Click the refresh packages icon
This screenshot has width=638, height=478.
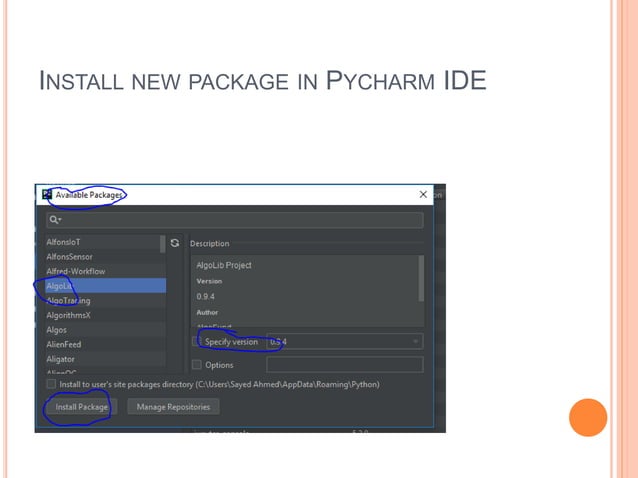[x=175, y=243]
